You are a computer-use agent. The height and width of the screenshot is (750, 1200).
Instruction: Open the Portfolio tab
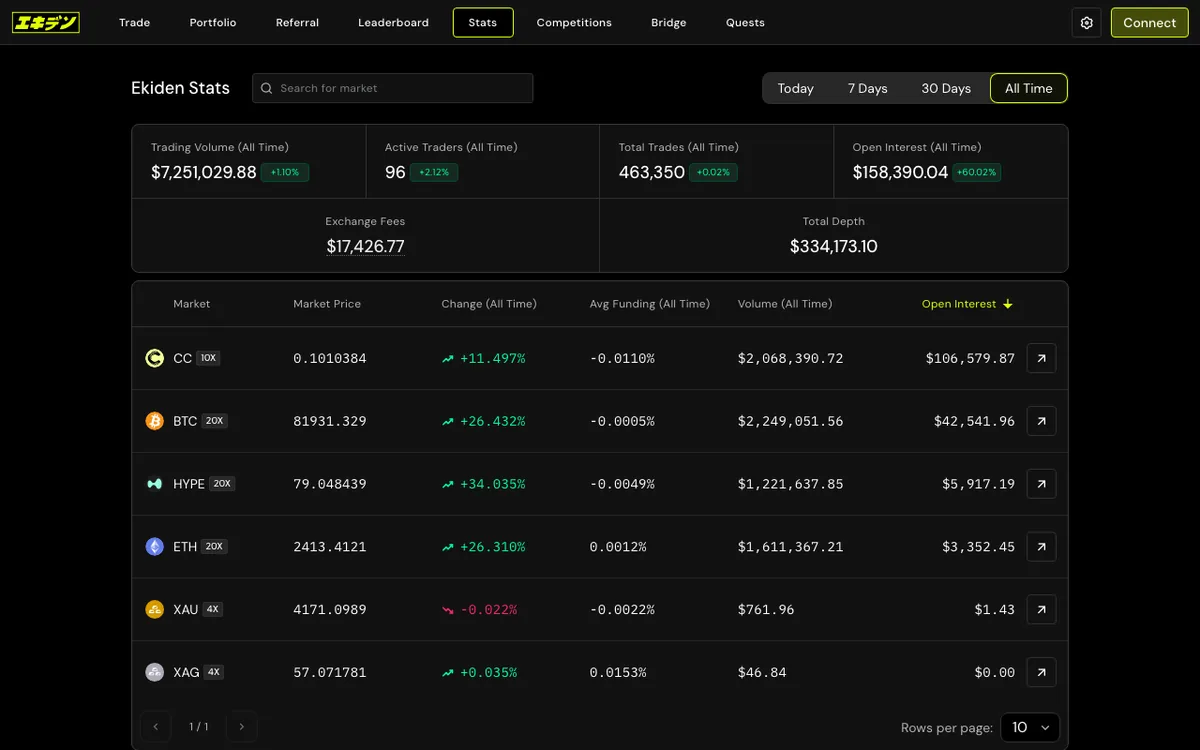[213, 22]
